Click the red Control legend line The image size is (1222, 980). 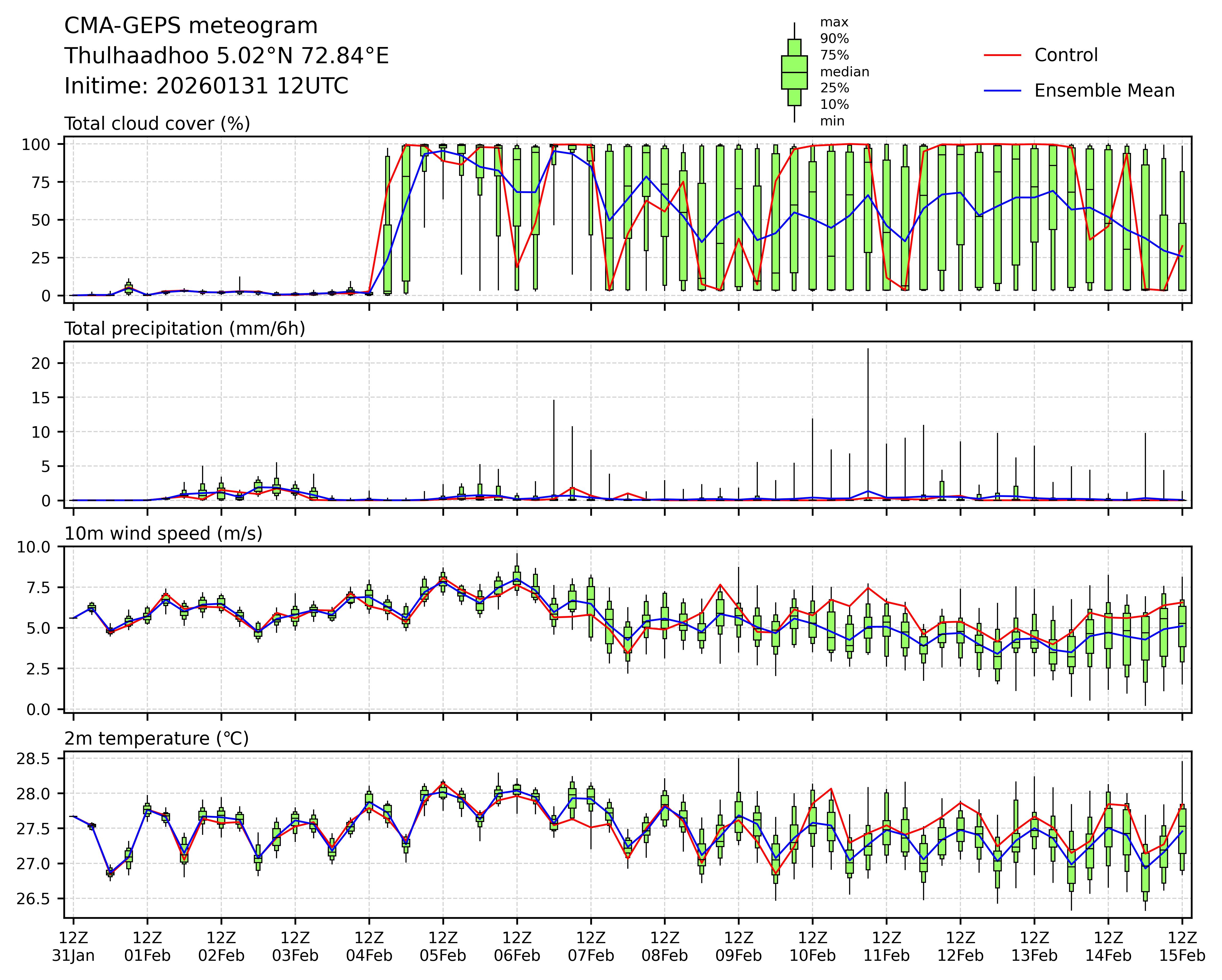1002,56
